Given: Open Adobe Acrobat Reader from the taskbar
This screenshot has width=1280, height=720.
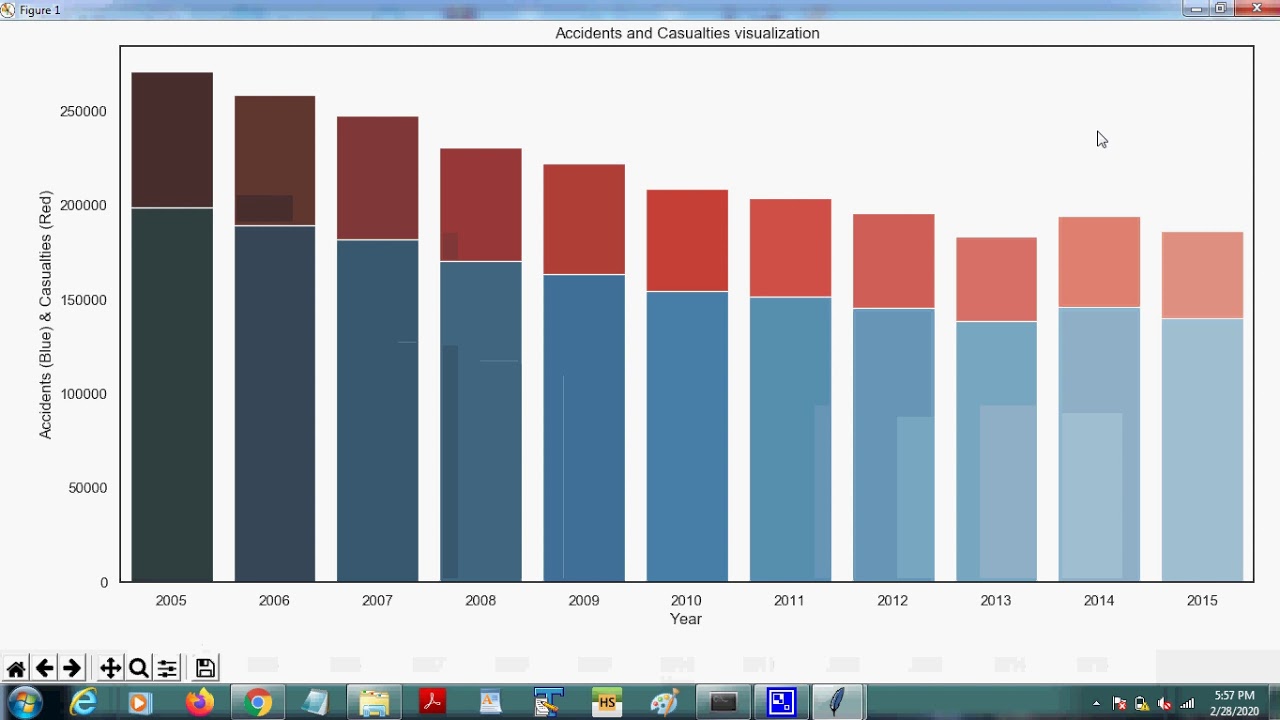Looking at the screenshot, I should tap(432, 703).
